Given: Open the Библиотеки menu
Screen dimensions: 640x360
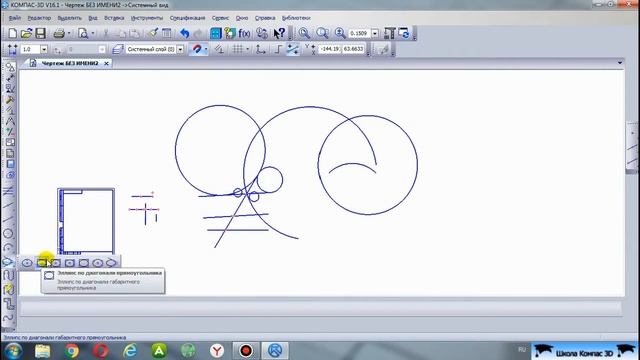Looking at the screenshot, I should tap(296, 18).
